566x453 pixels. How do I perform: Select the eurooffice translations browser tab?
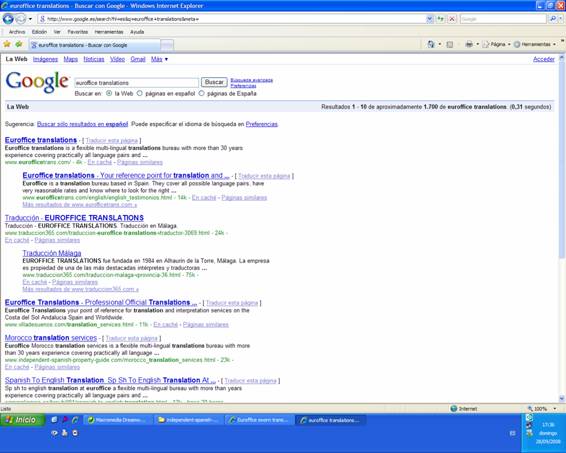coord(95,45)
